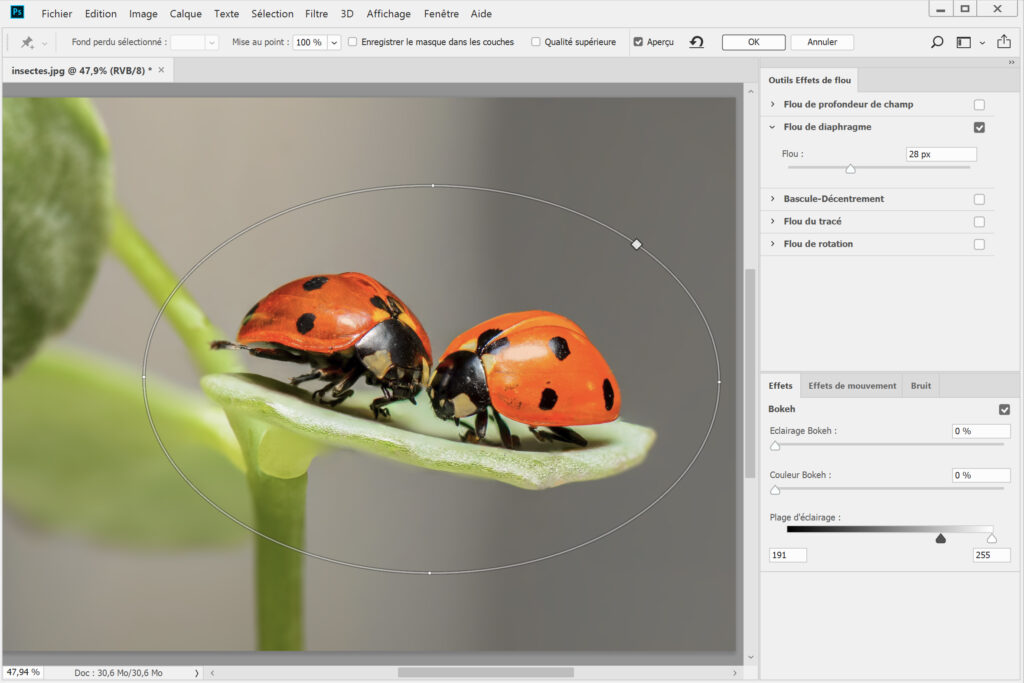Uncheck the Flou de diaphragme checkbox
Image resolution: width=1024 pixels, height=683 pixels.
click(979, 127)
